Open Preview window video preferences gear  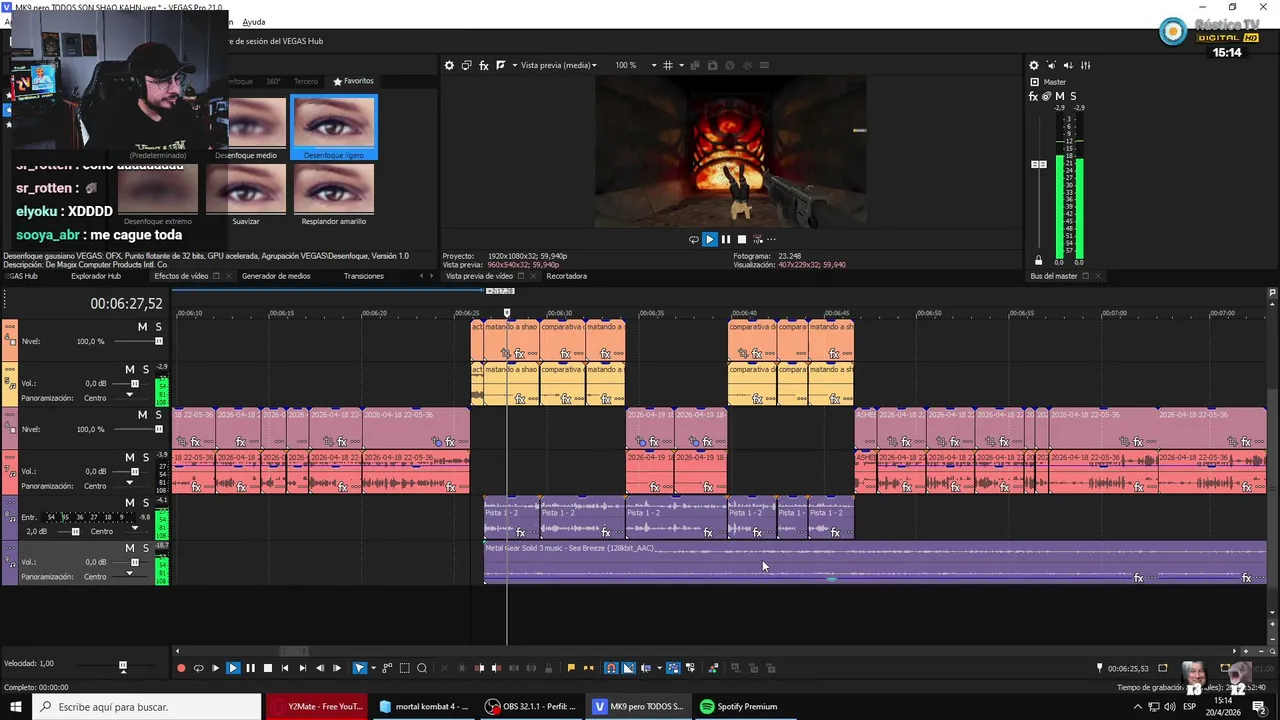click(x=449, y=65)
